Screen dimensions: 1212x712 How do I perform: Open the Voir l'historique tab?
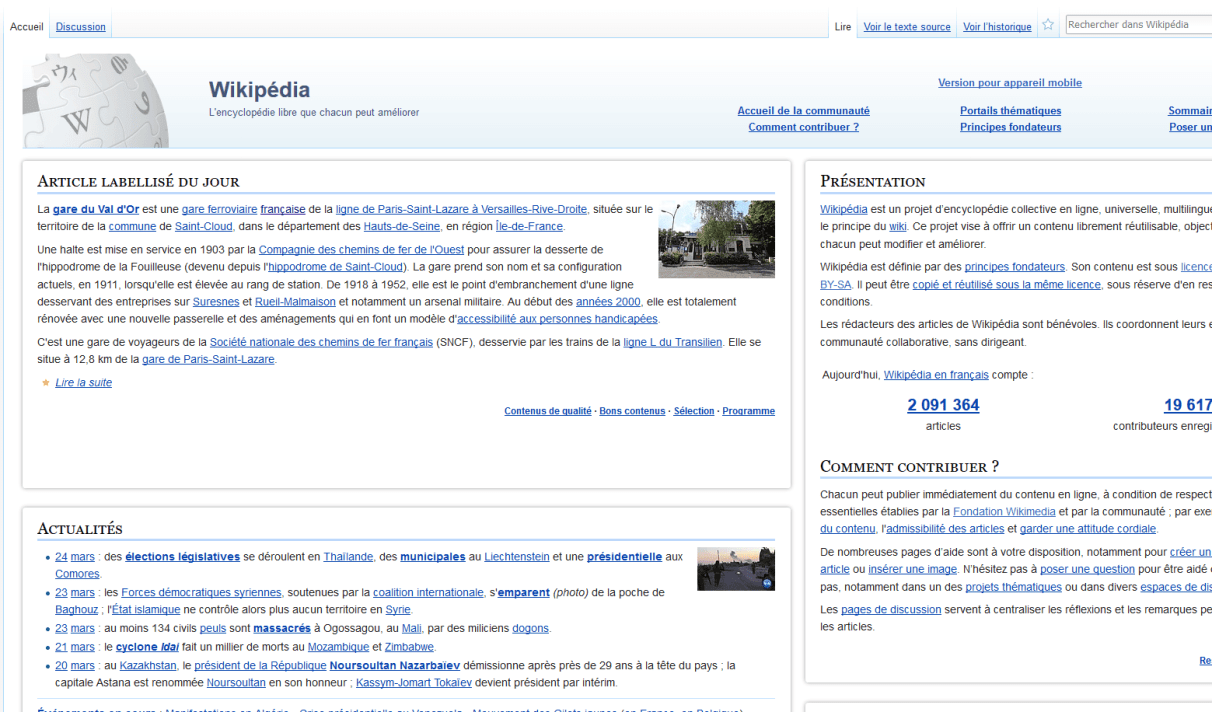[x=997, y=26]
